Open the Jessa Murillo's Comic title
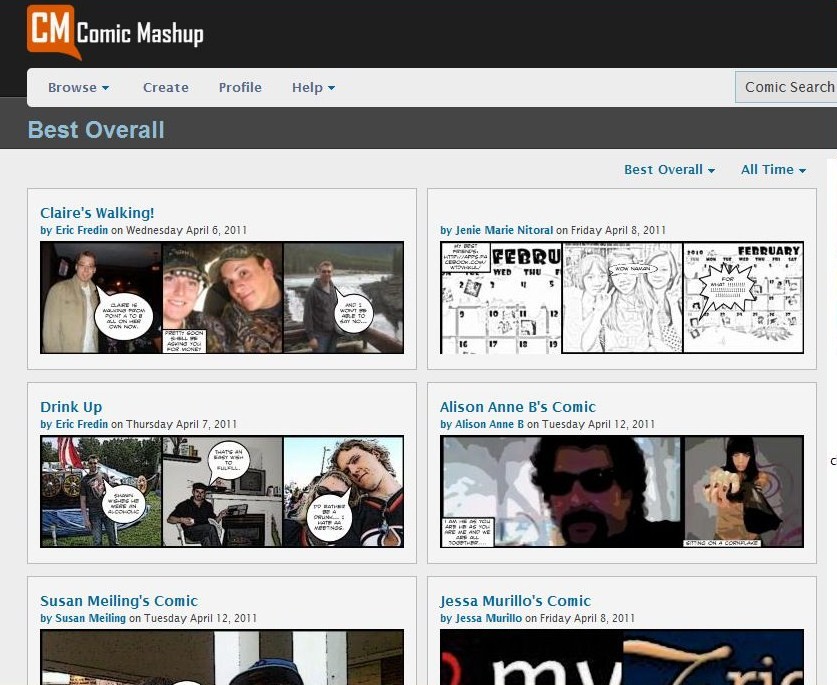Screen dimensions: 837x685 [515, 601]
